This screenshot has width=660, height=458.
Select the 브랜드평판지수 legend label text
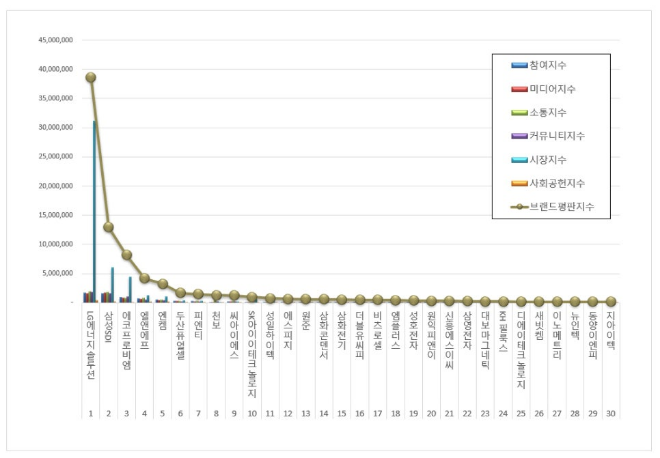point(566,206)
